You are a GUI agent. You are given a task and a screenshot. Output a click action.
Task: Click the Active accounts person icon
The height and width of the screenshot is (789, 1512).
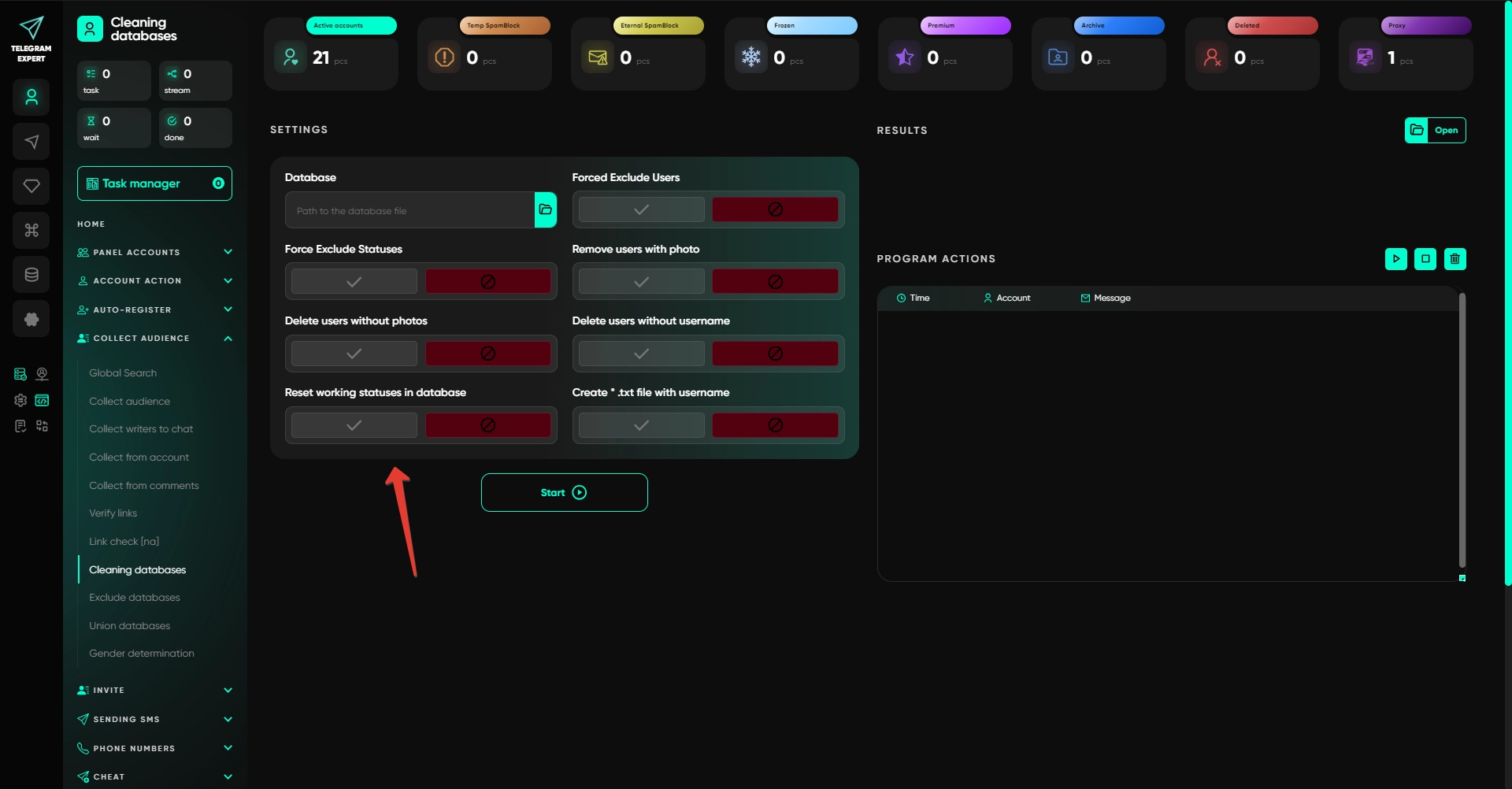click(x=291, y=57)
